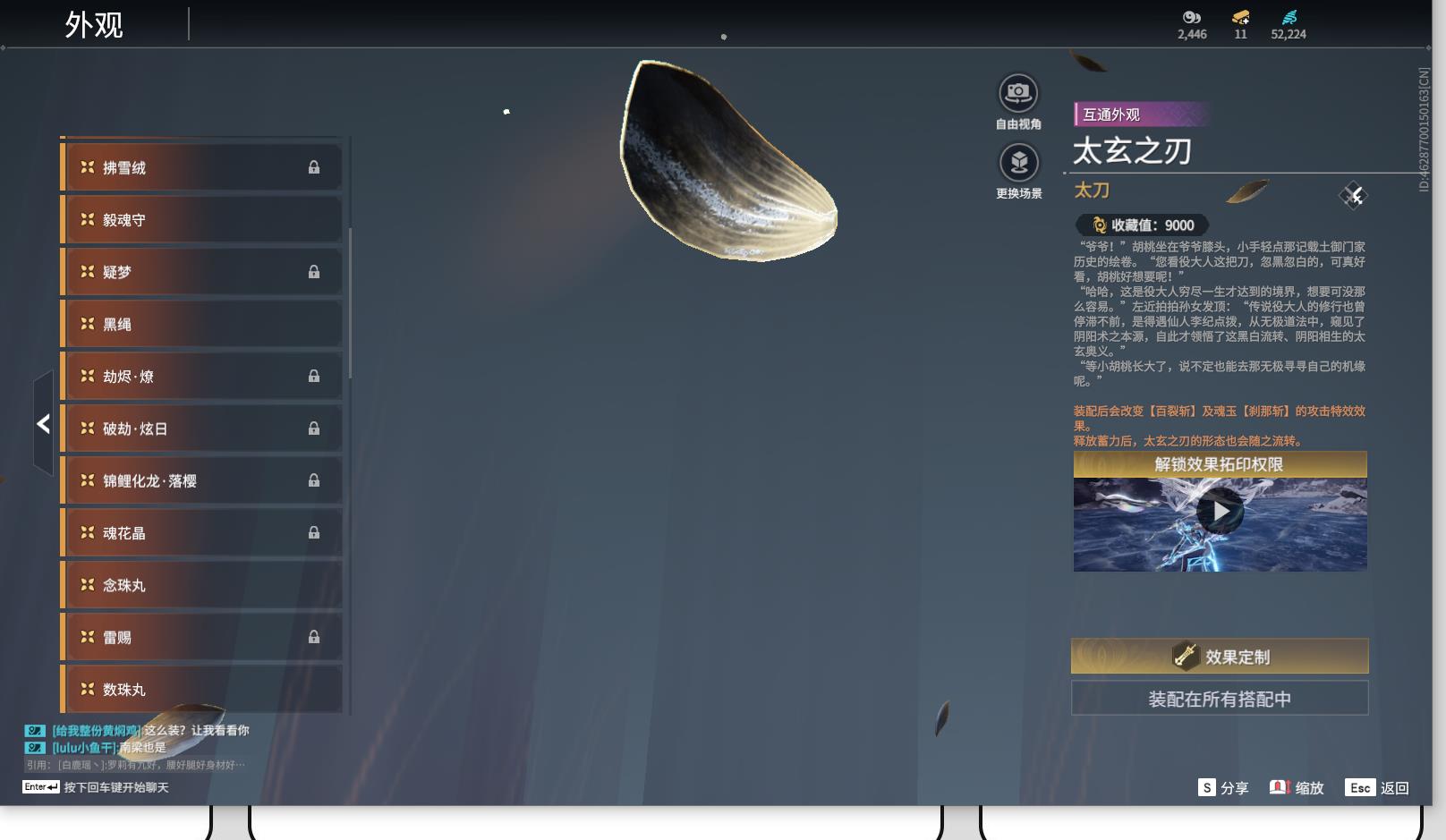Click the 分享 share button
Image resolution: width=1446 pixels, height=840 pixels.
tap(1223, 787)
